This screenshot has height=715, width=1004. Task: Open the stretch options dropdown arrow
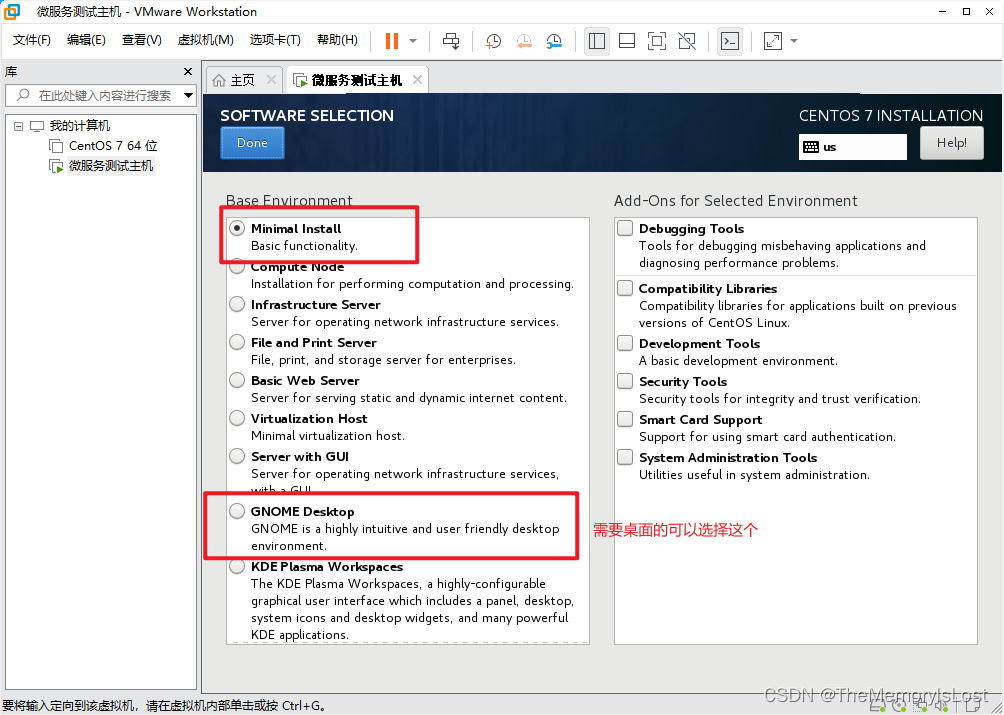[794, 41]
